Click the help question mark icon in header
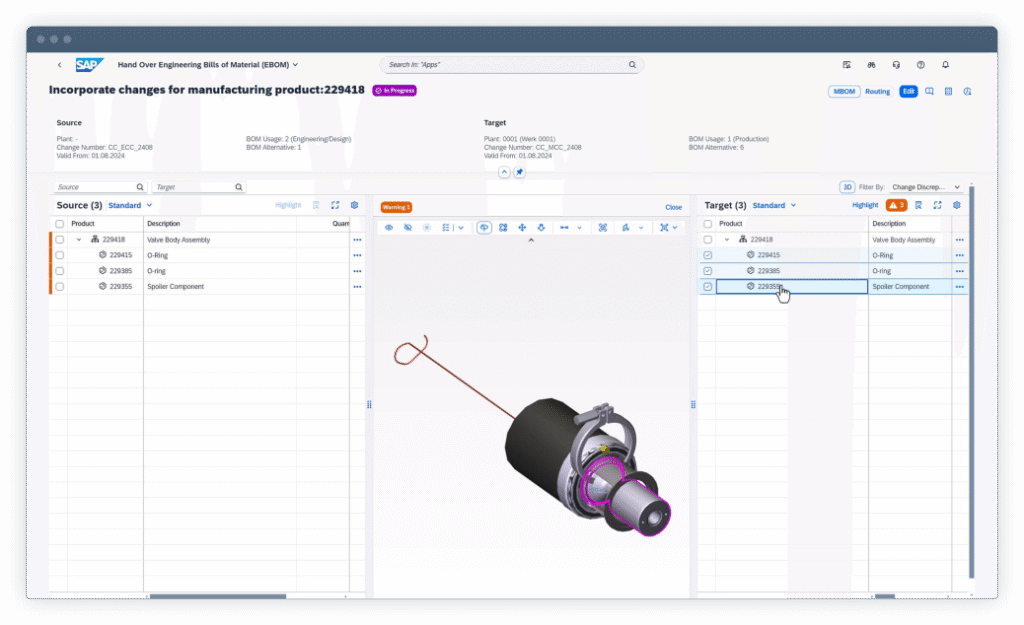1024x625 pixels. tap(920, 65)
